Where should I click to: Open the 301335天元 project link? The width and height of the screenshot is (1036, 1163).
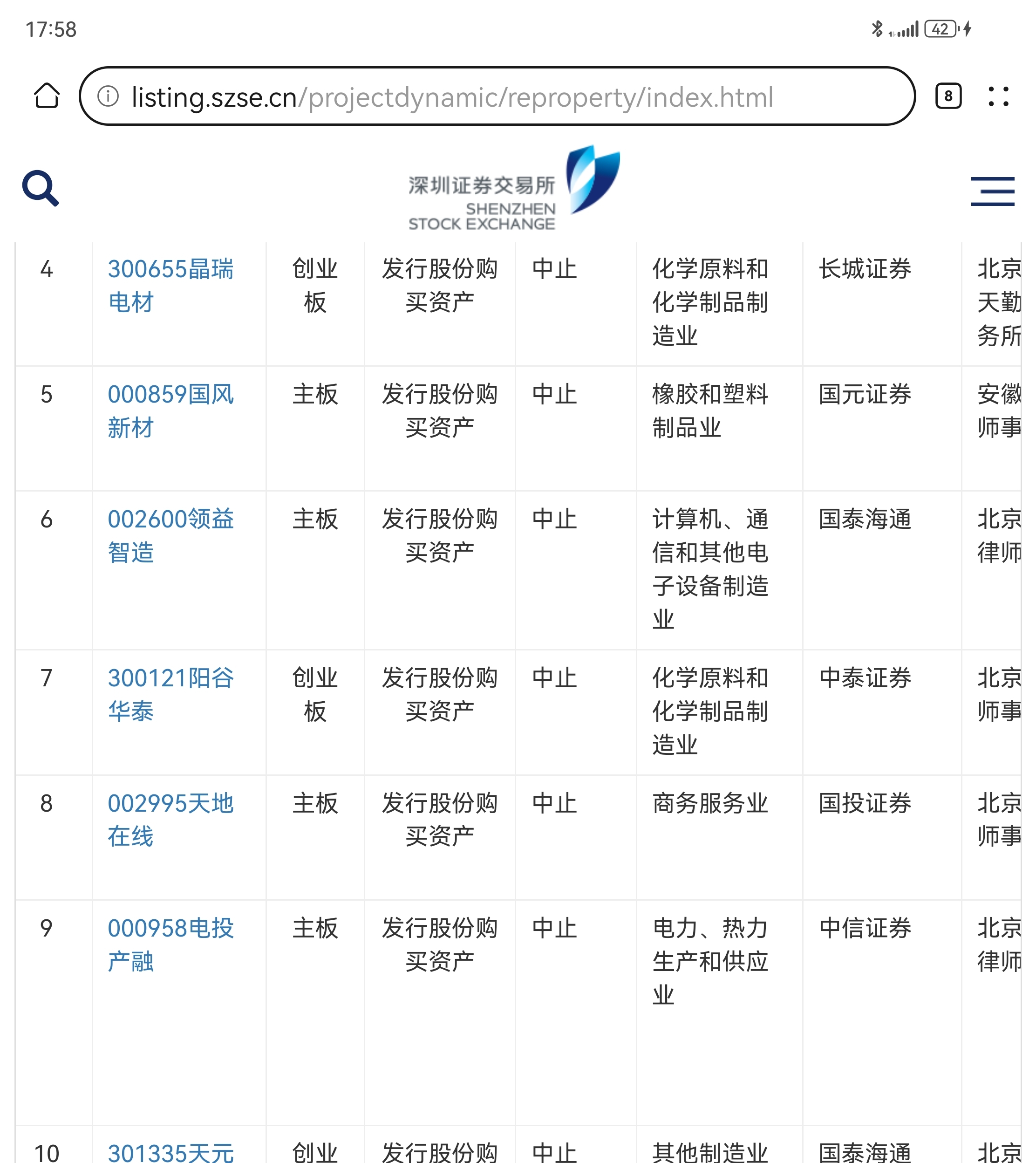coord(170,1153)
